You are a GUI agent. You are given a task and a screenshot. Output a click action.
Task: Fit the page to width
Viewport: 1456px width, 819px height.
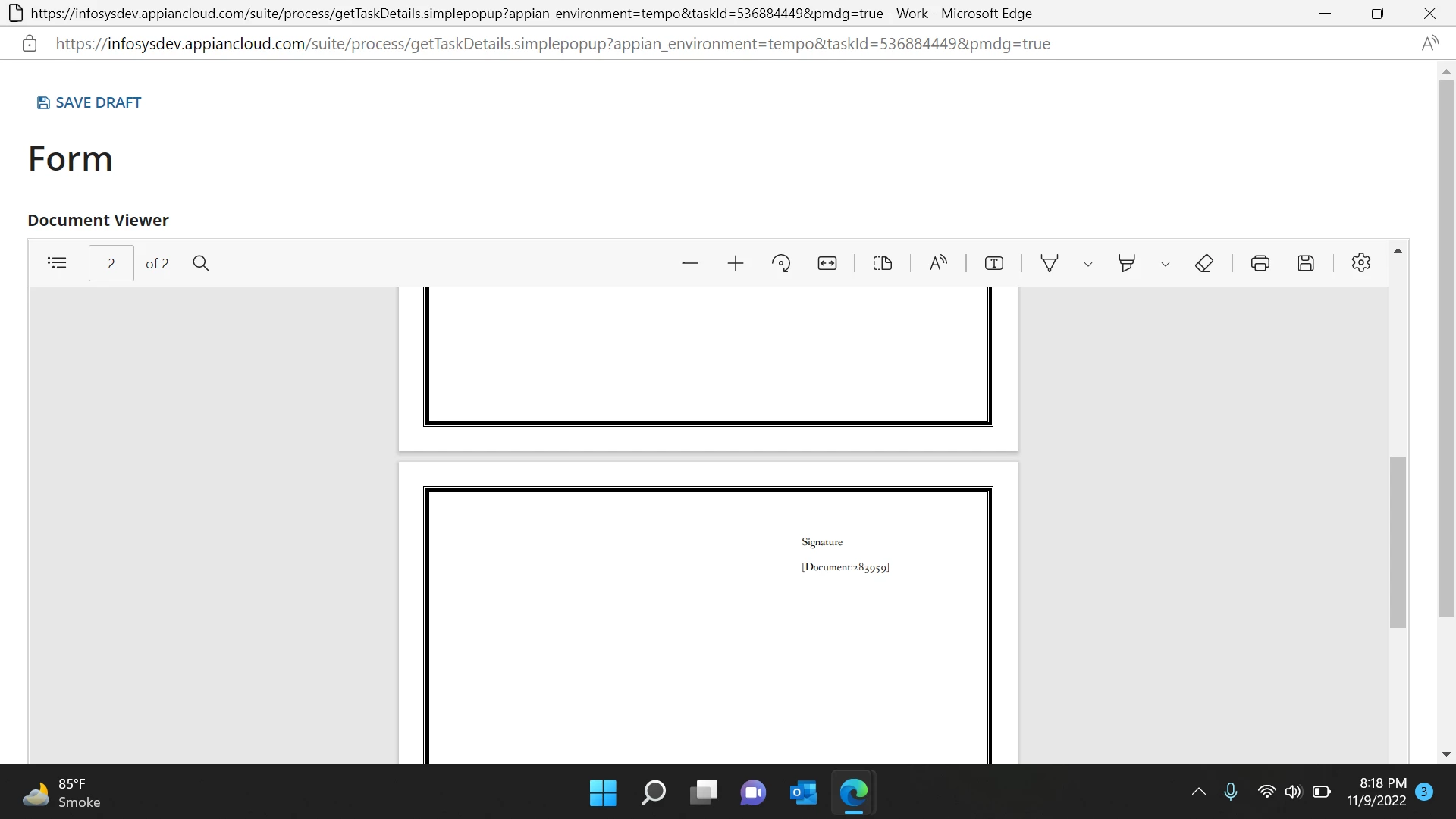tap(827, 263)
